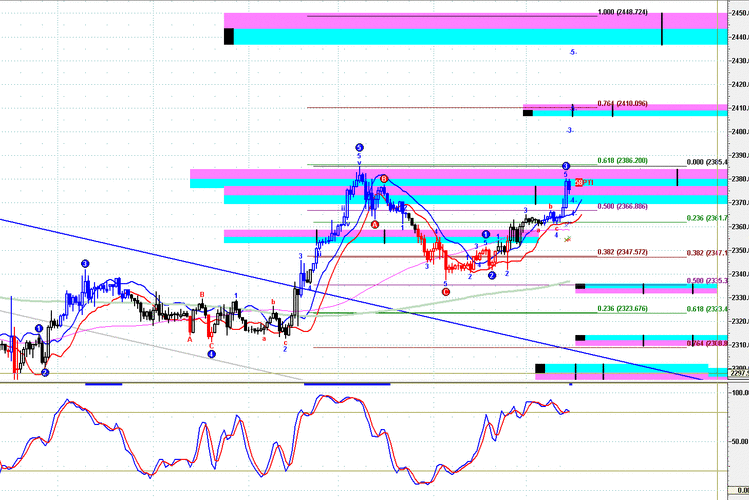Click the 0.236 (2323.676) Fibonacci label

[622, 309]
